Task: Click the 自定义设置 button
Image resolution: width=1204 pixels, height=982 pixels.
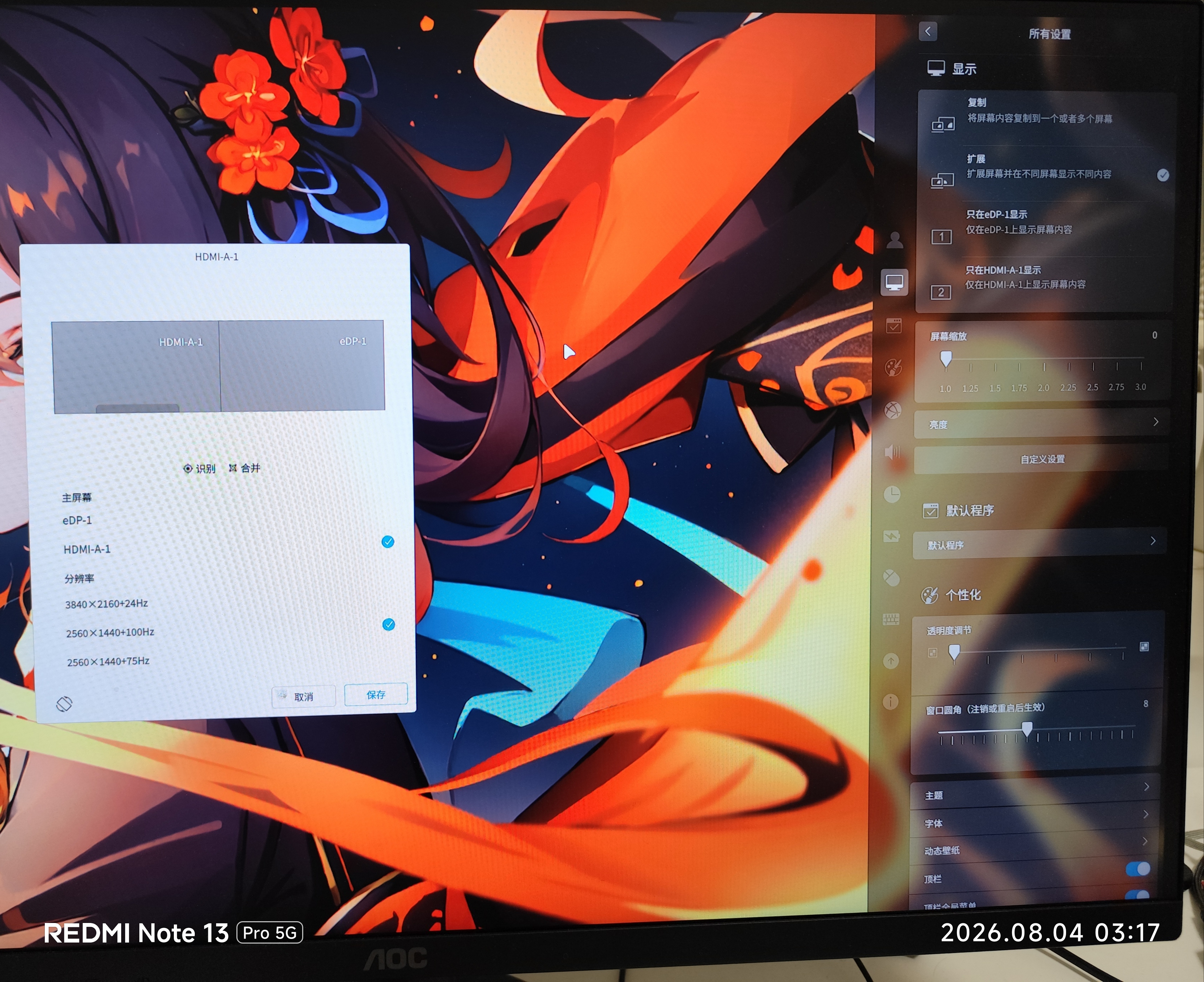Action: click(1042, 459)
